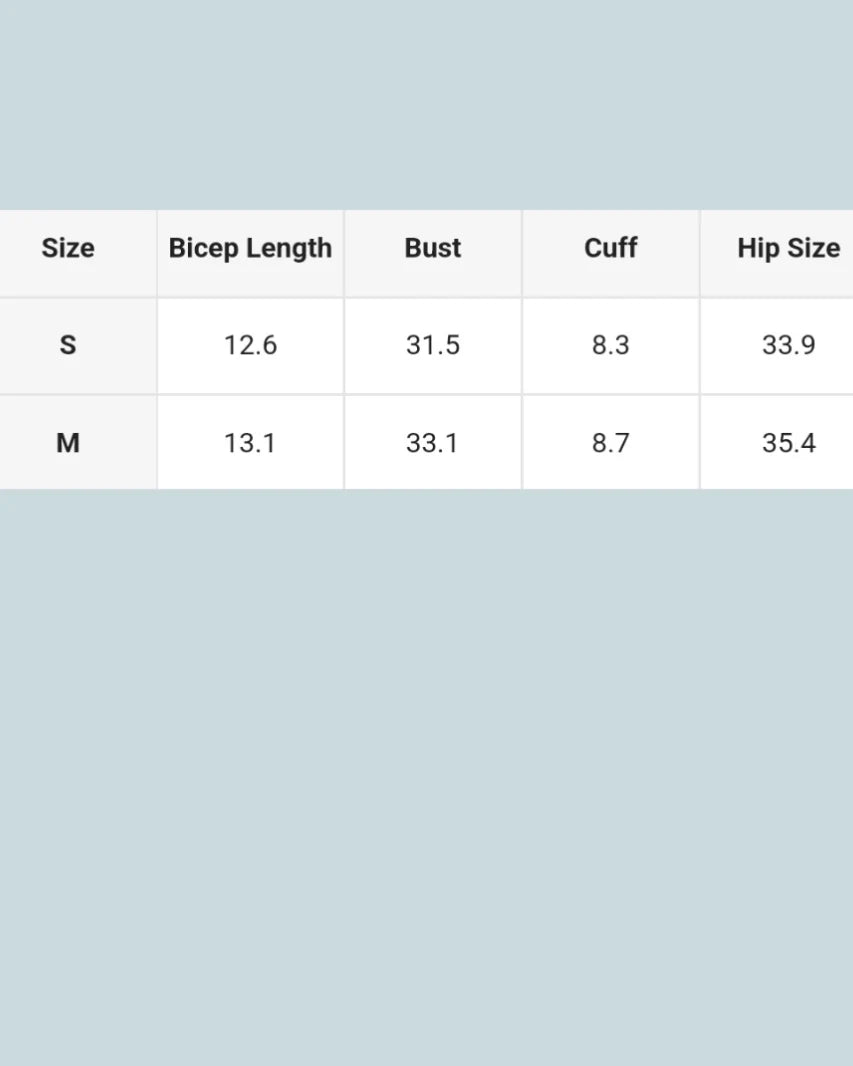The image size is (853, 1066).
Task: Click the 31.5 bust value
Action: pos(433,345)
